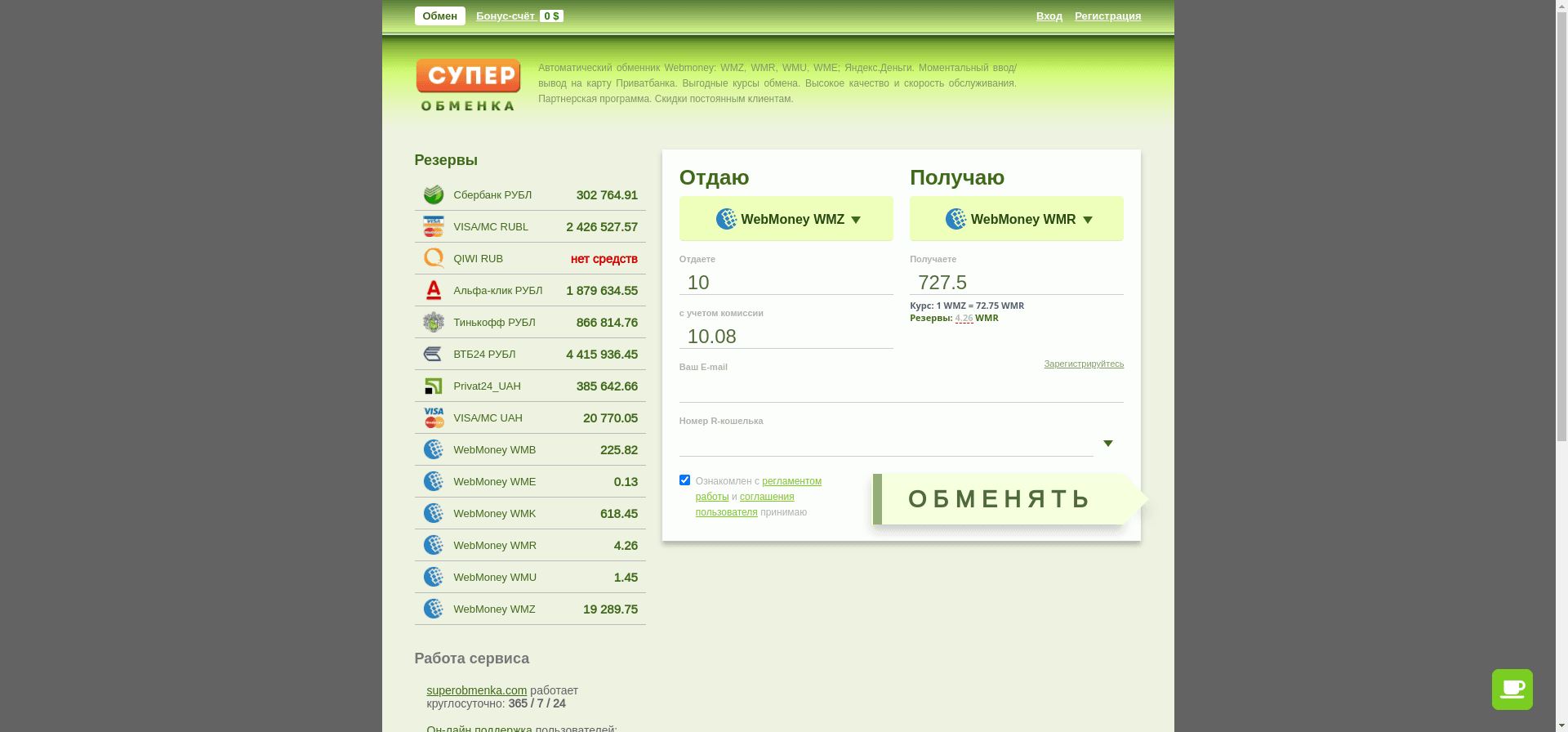The image size is (1568, 732).
Task: Click the Получаете amount field
Action: (1016, 282)
